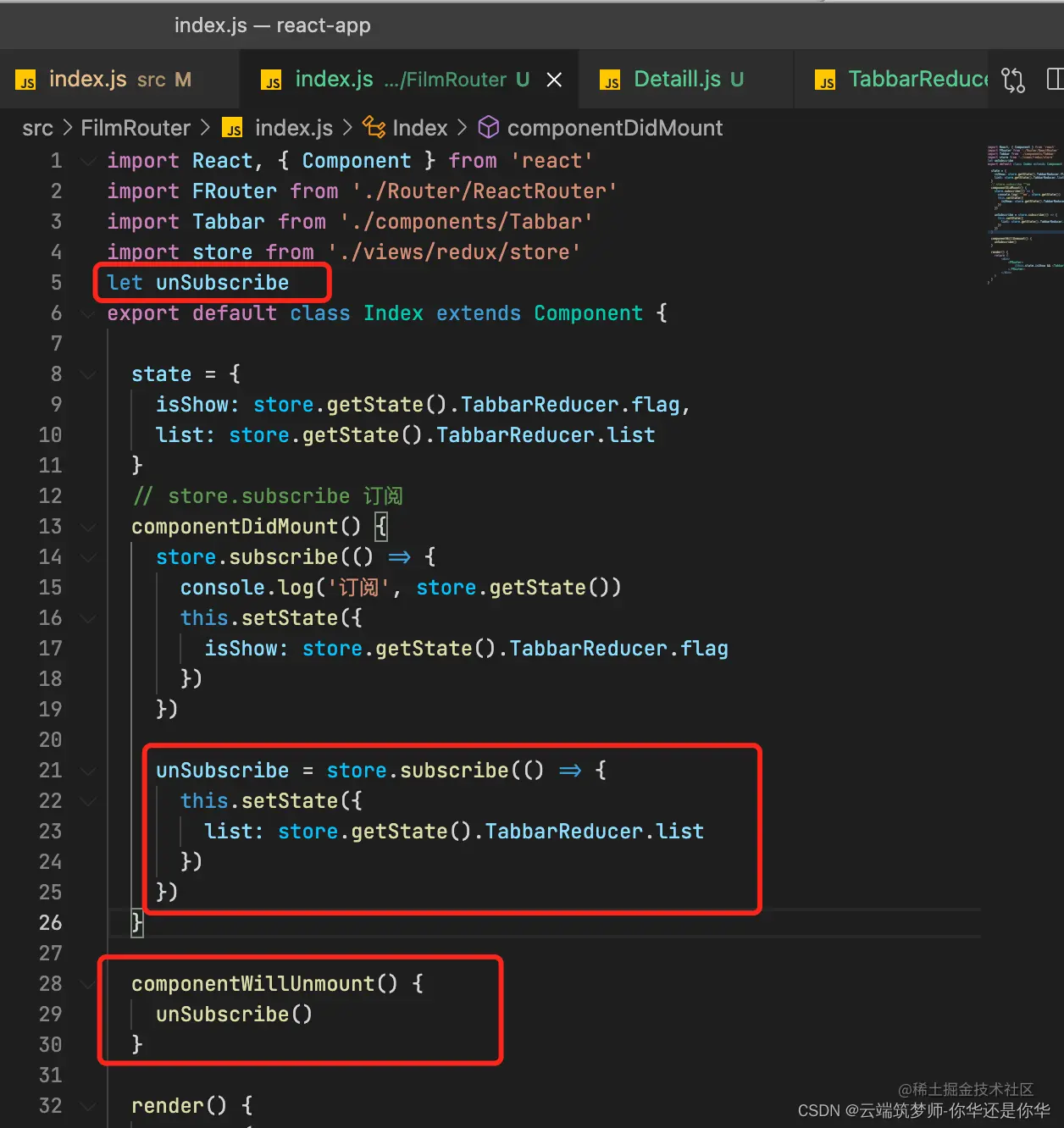1064x1128 pixels.
Task: Click the componentDidMount breadcrumb
Action: pos(615,129)
